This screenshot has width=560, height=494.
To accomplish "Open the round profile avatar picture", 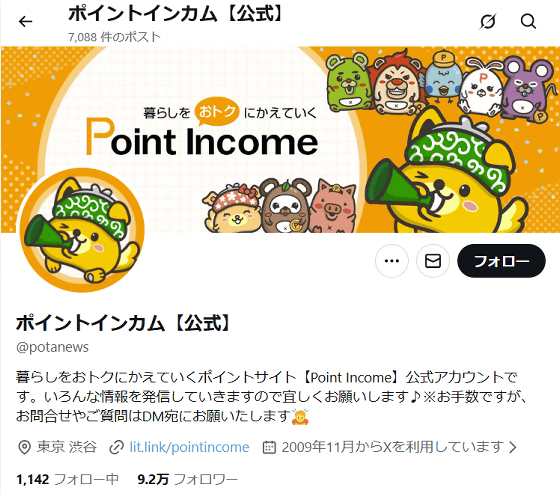I will pos(82,230).
